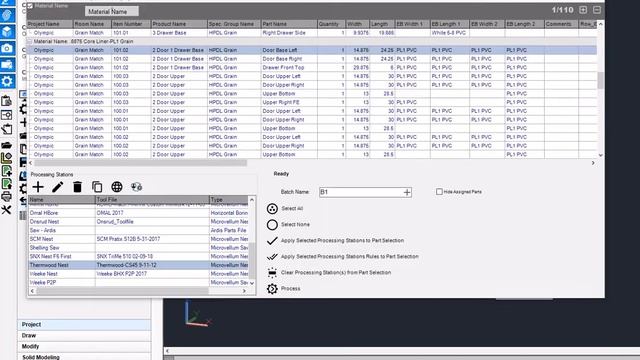Select the SNX Nest F6 First station row
The width and height of the screenshot is (640, 360).
138,257
